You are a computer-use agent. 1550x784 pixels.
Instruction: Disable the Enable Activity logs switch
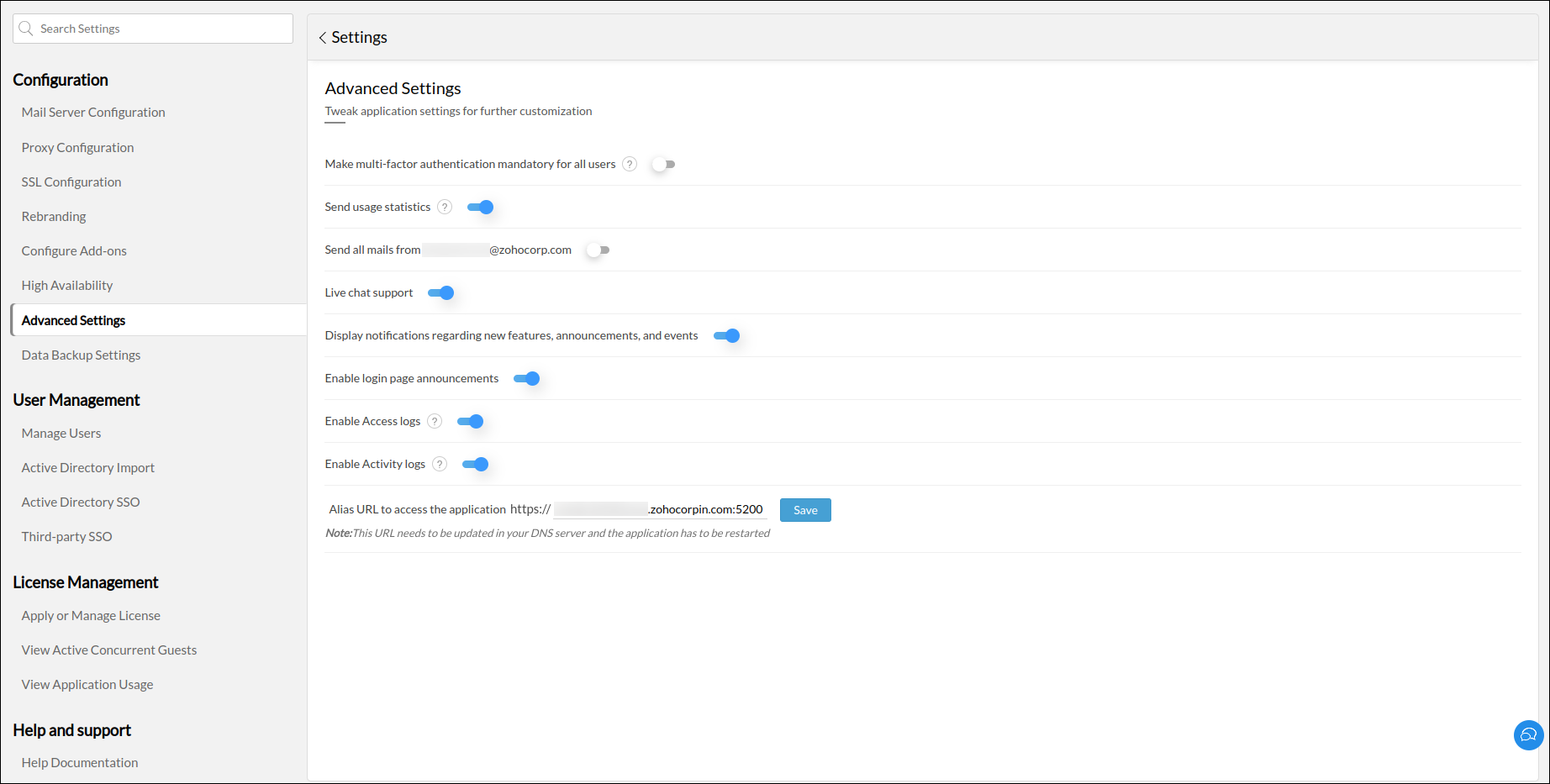tap(476, 465)
